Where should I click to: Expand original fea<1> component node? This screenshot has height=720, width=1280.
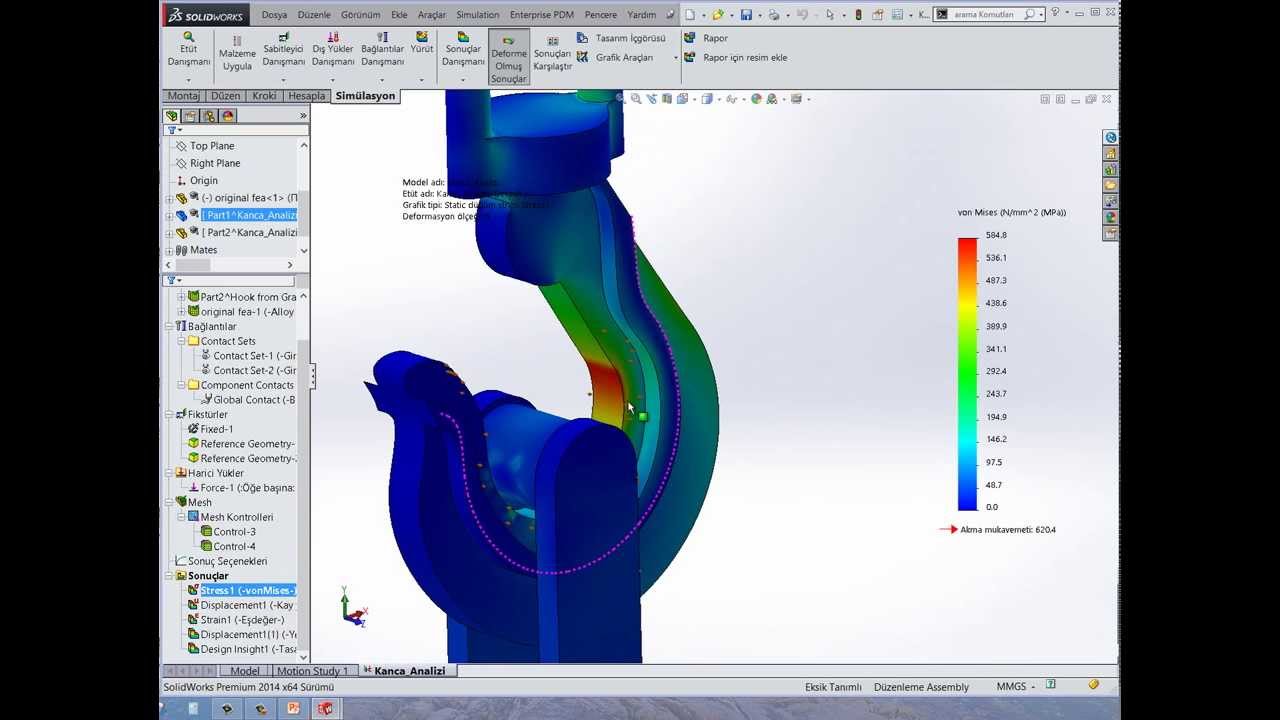[168, 198]
